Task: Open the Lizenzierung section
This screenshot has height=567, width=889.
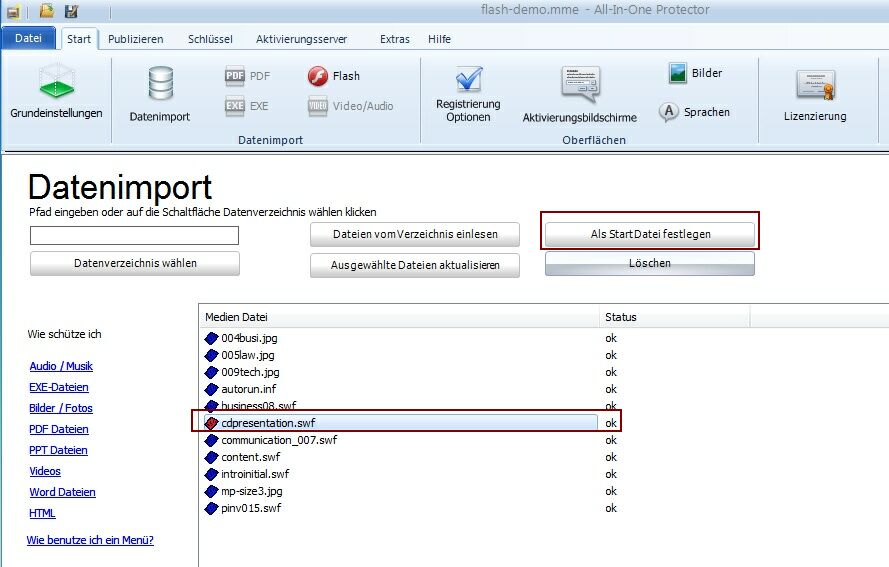Action: 815,88
